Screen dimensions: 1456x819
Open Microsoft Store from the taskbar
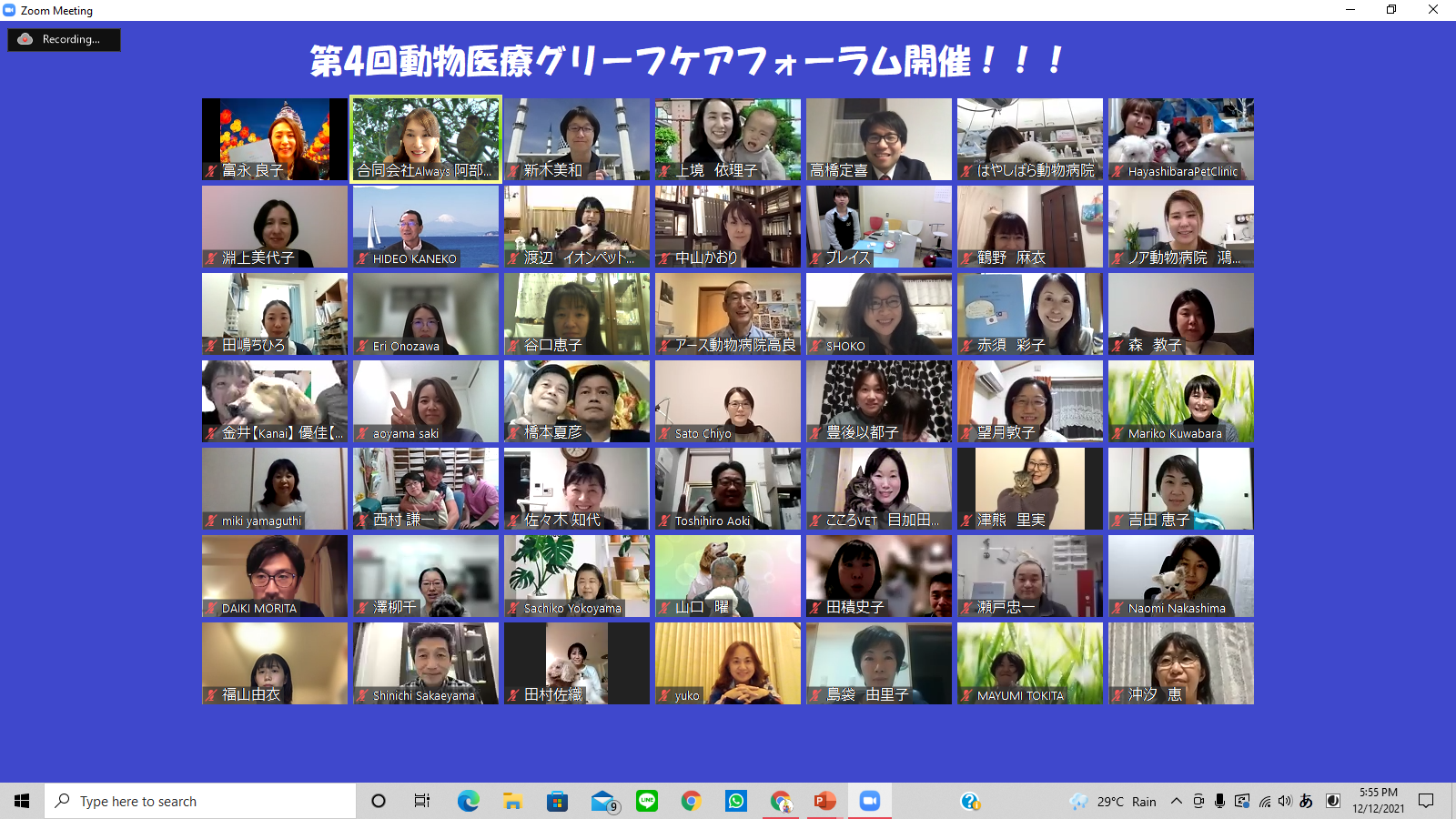(x=557, y=801)
